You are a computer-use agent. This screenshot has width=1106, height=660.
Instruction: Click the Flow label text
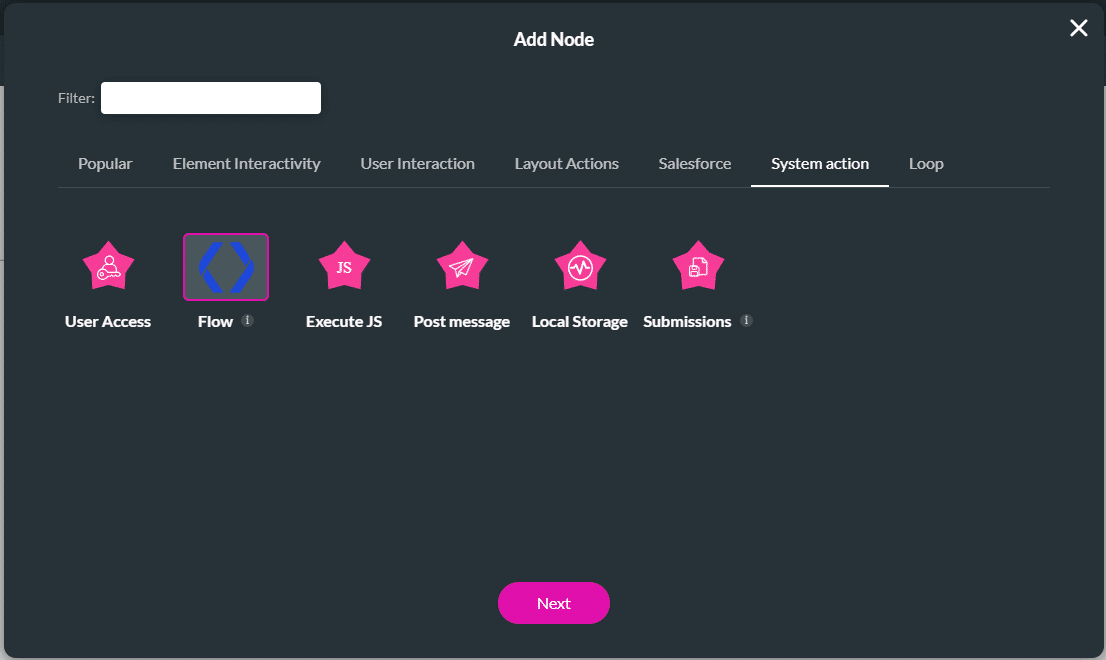(x=214, y=321)
